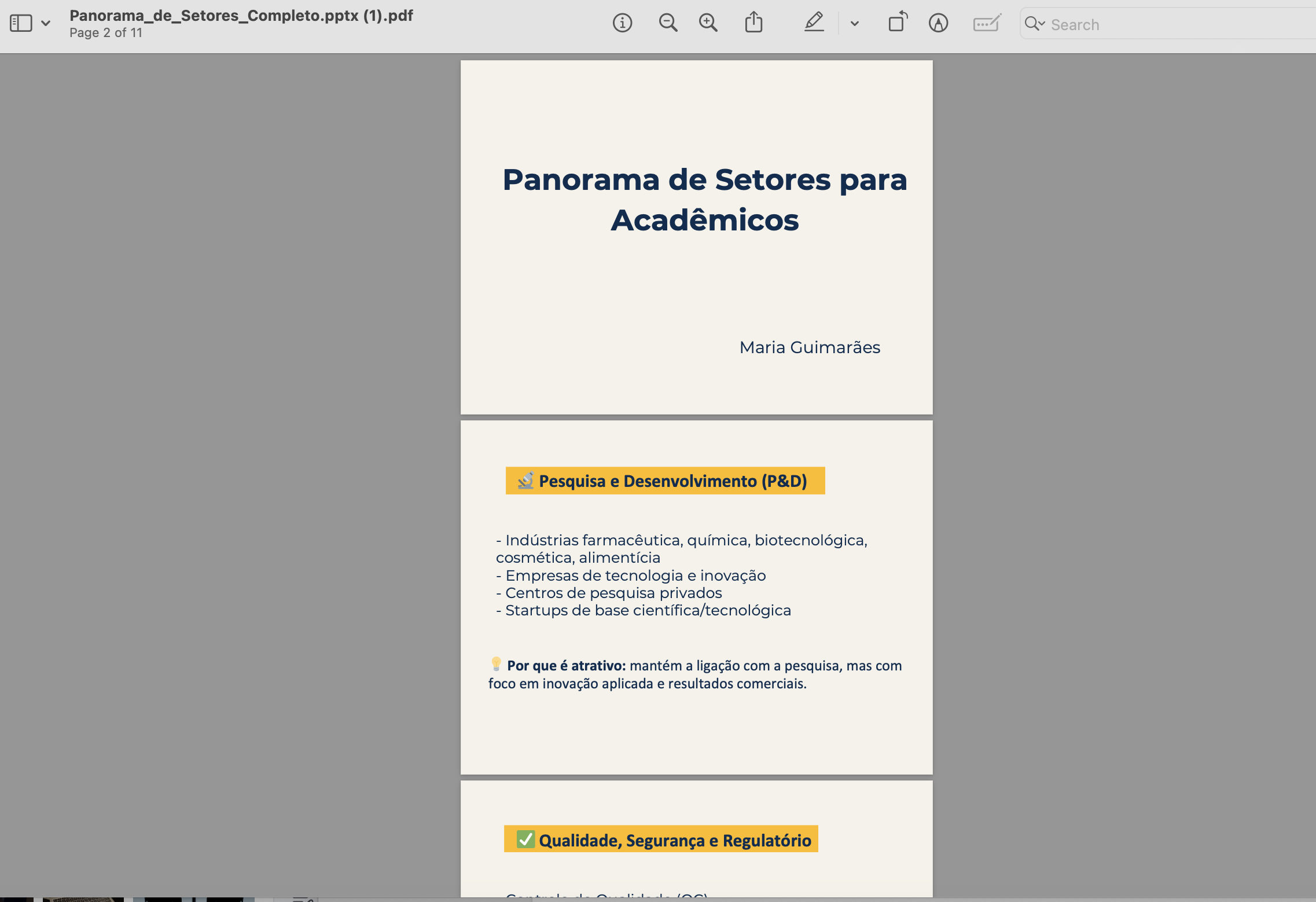Open search options magnifier dropdown
Image resolution: width=1316 pixels, height=902 pixels.
1034,24
